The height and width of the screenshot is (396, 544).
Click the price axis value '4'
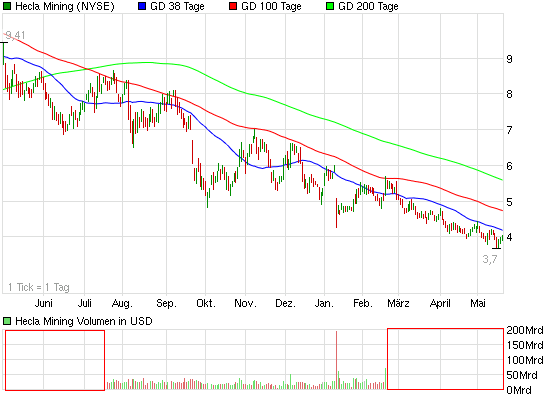coord(509,237)
